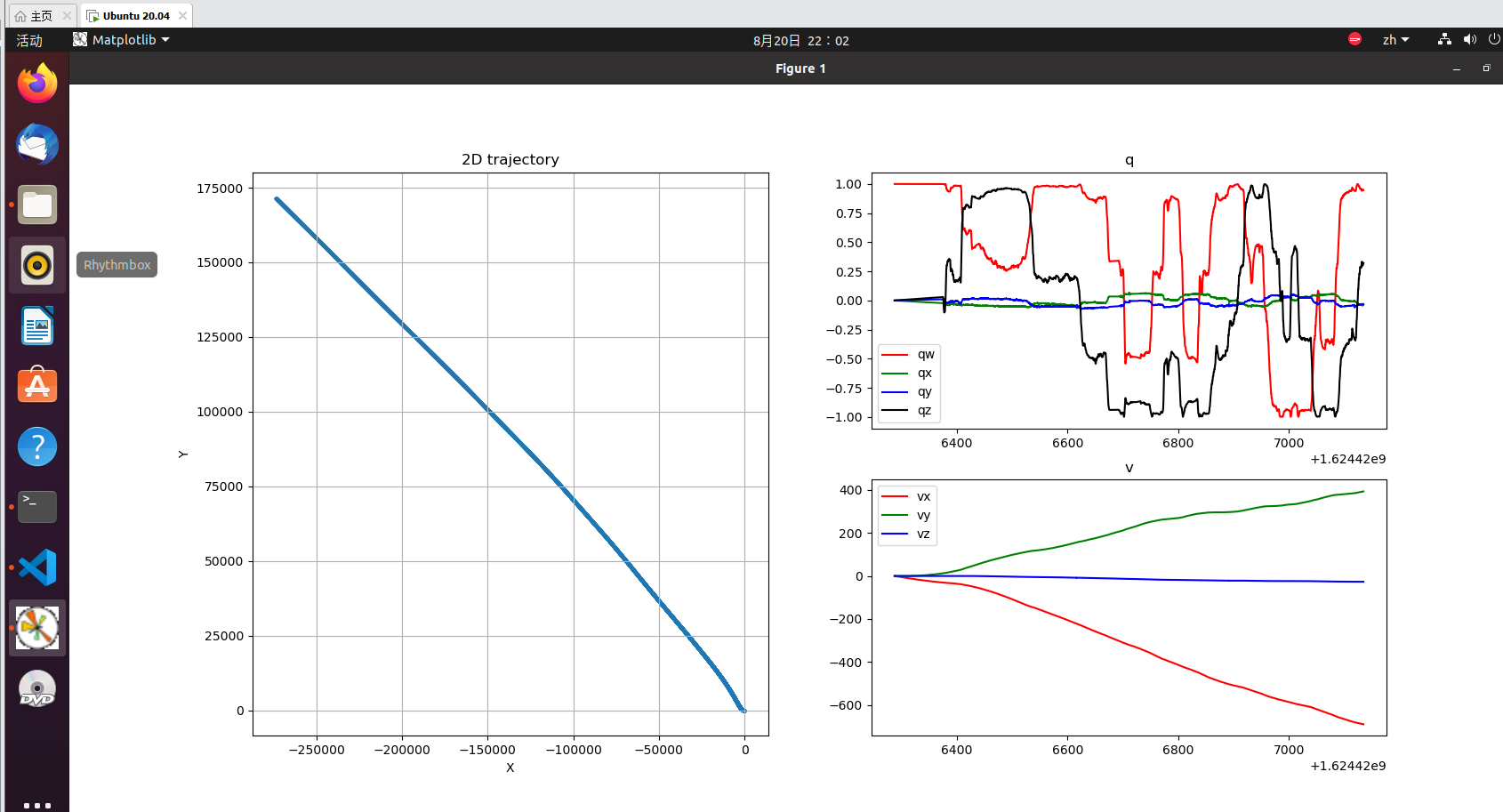1503x812 pixels.
Task: Open Visual Studio Code from the dock
Action: [37, 567]
